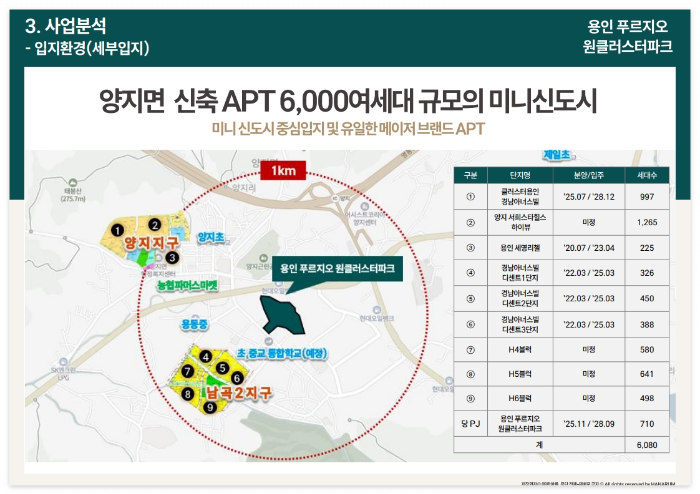Image resolution: width=700 pixels, height=494 pixels.
Task: Click the 구분 table header
Action: 471,175
